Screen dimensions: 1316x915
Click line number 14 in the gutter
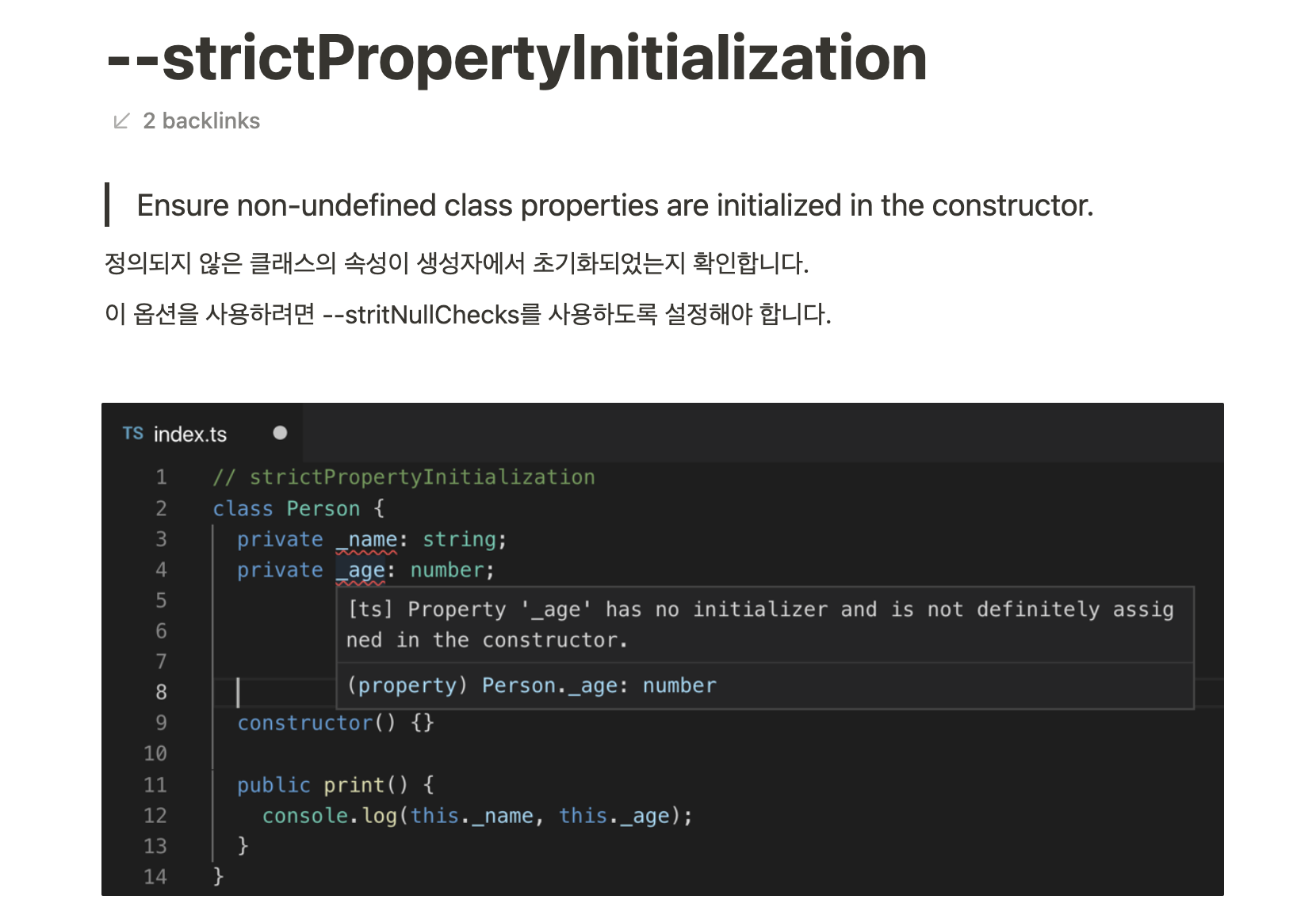(155, 877)
